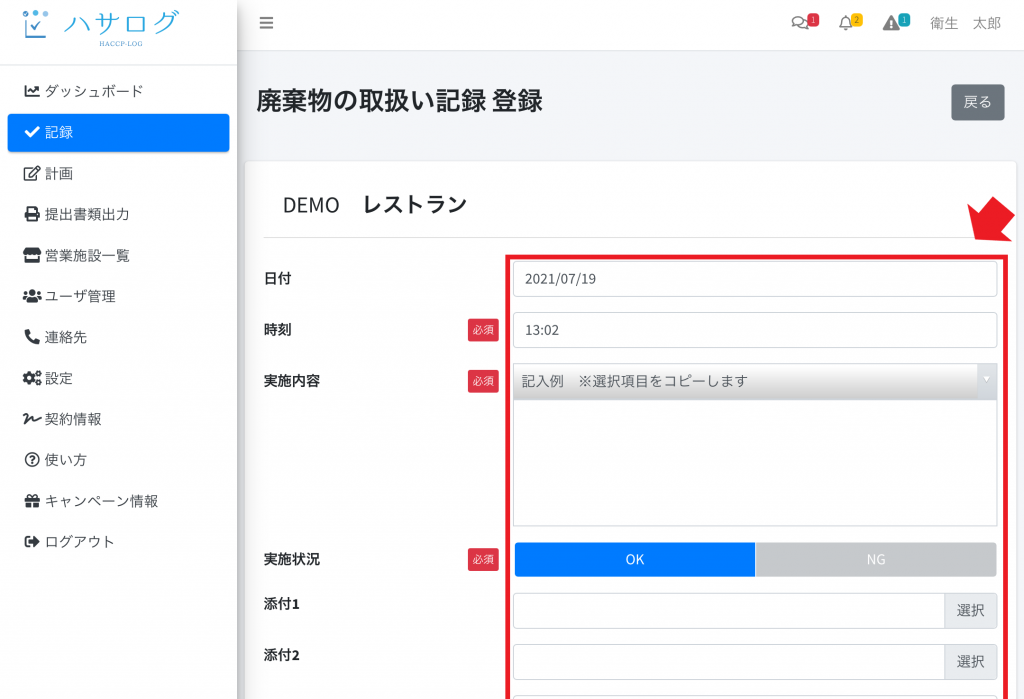The height and width of the screenshot is (699, 1024).
Task: Open the 記入例 dropdown for 実施内容
Action: point(754,381)
